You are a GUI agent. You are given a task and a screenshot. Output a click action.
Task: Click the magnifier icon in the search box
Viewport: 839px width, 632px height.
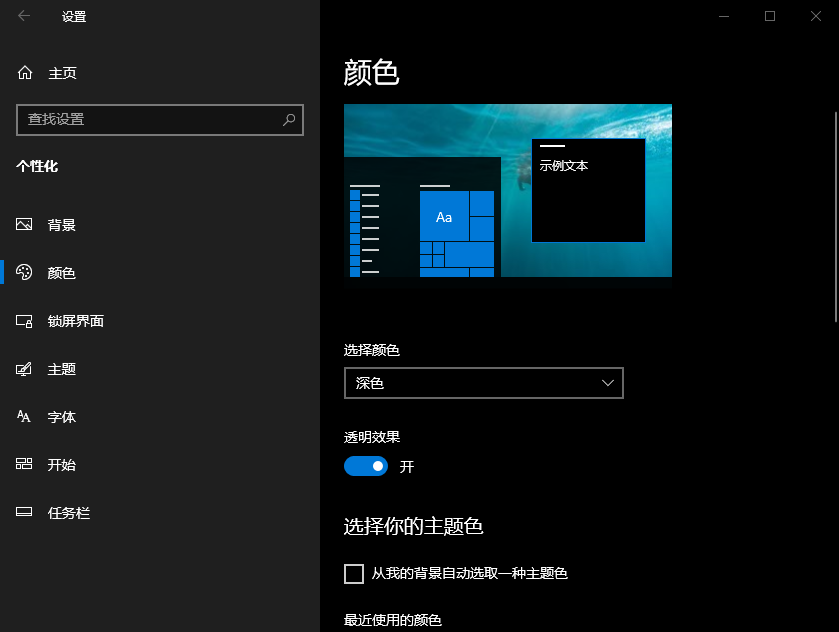289,120
